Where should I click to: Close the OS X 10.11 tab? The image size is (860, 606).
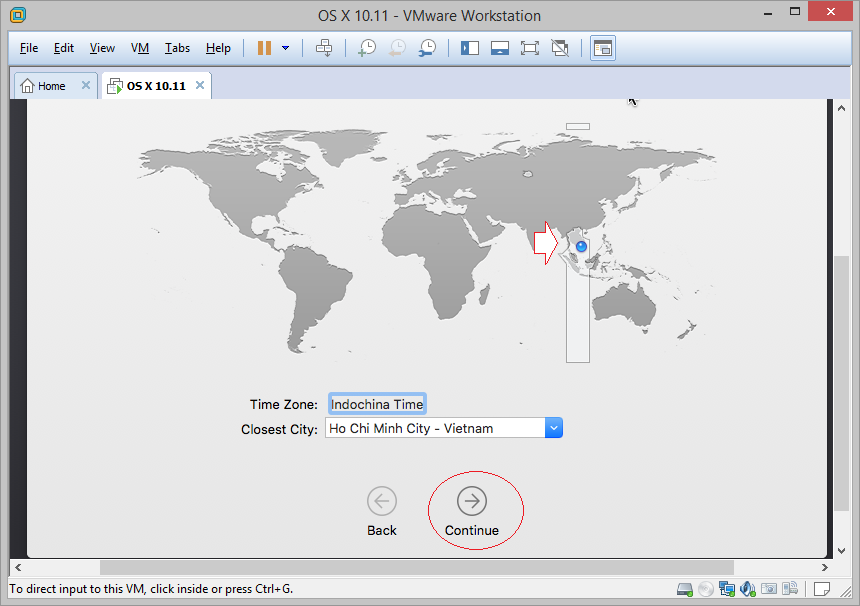(200, 85)
